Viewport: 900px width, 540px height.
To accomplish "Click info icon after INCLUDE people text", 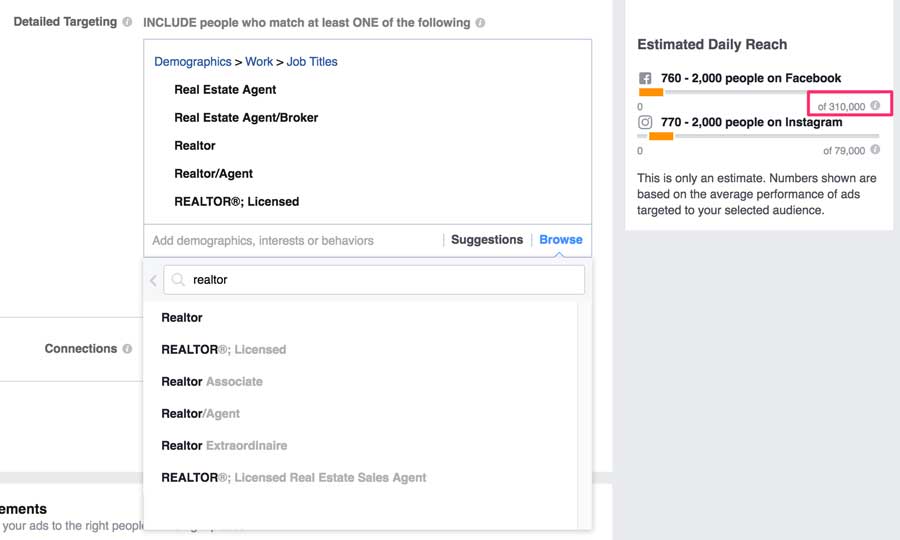I will (x=481, y=22).
